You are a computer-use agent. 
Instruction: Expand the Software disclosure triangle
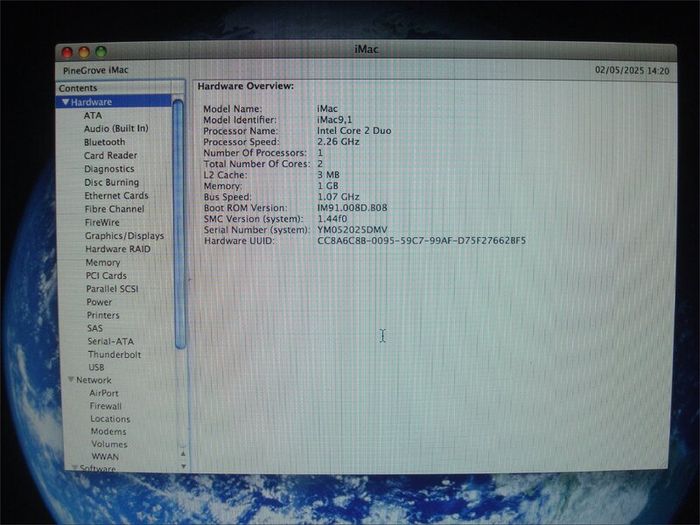coord(75,467)
